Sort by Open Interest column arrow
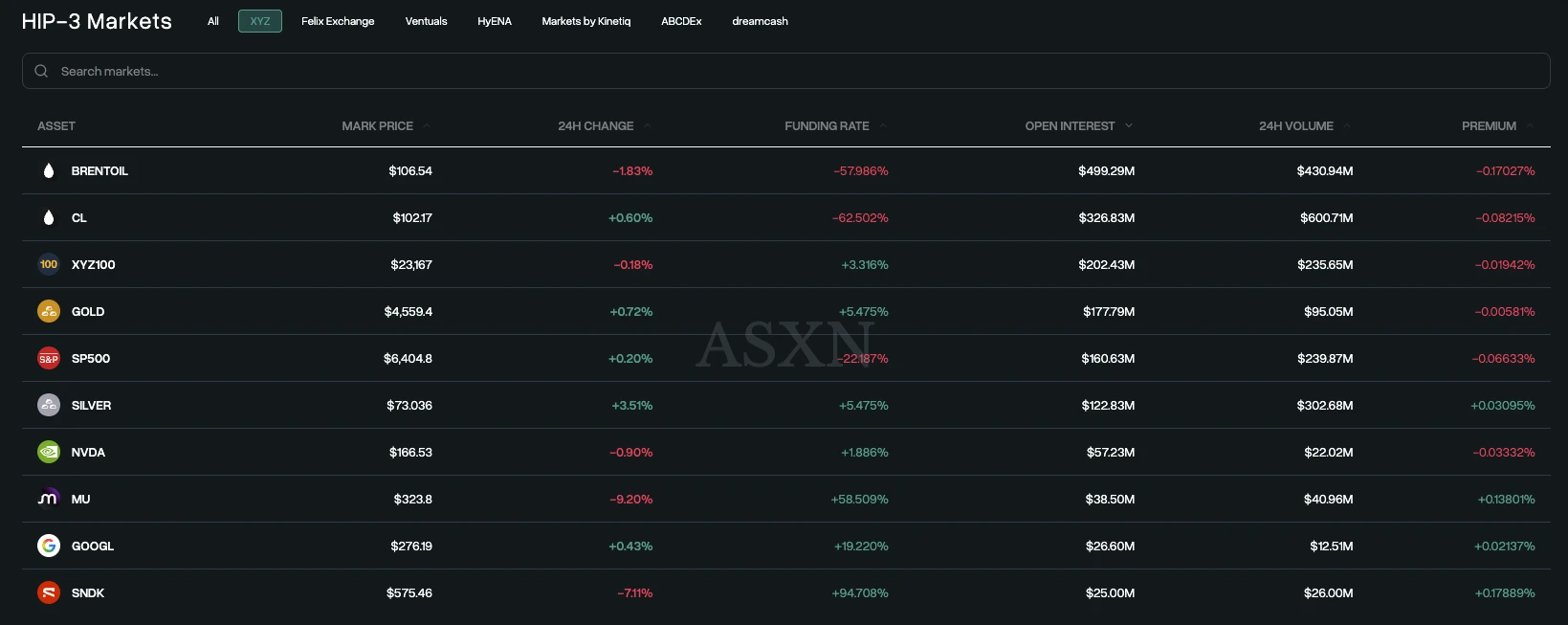 pyautogui.click(x=1129, y=126)
